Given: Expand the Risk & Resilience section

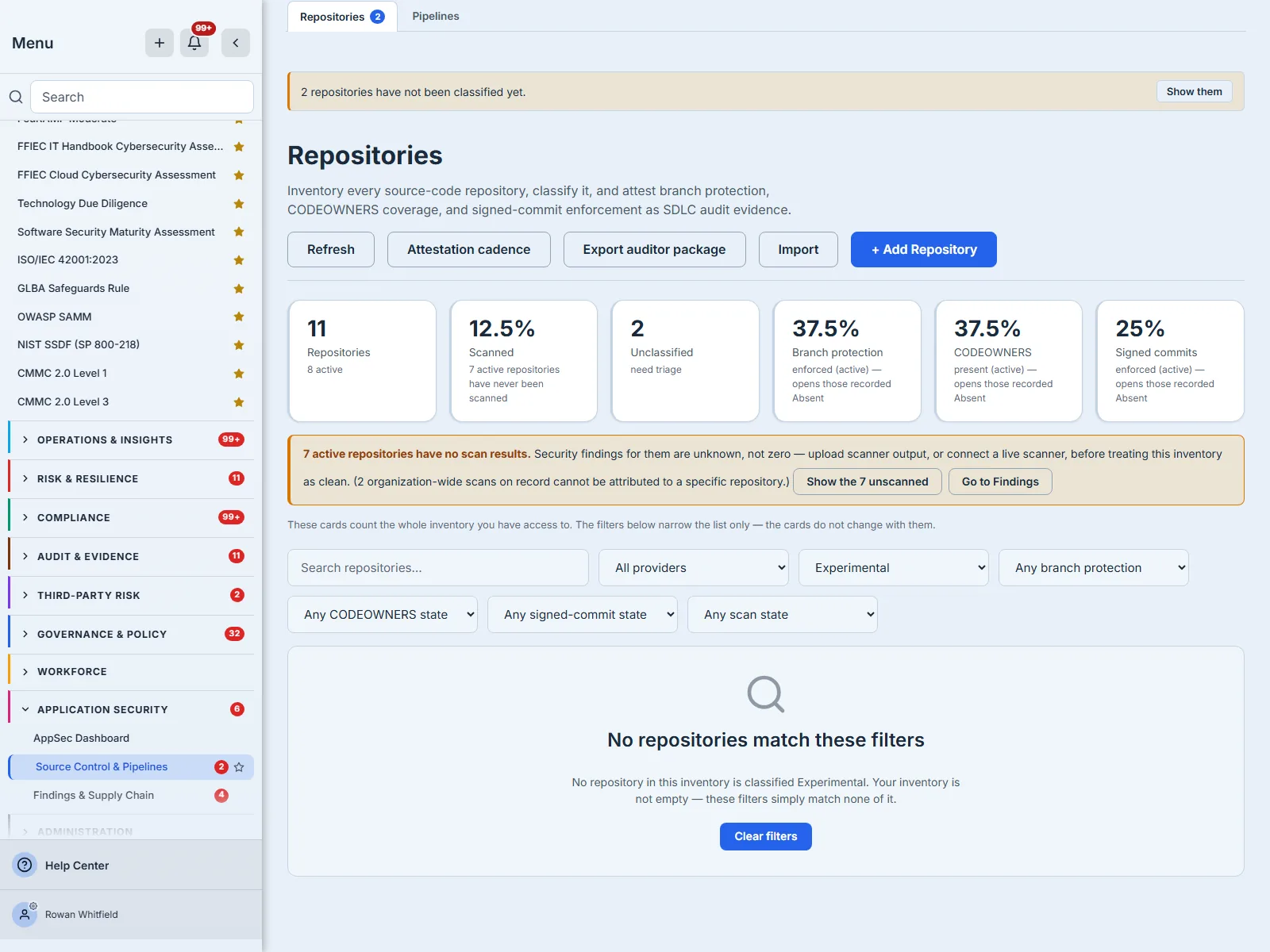Looking at the screenshot, I should point(131,478).
